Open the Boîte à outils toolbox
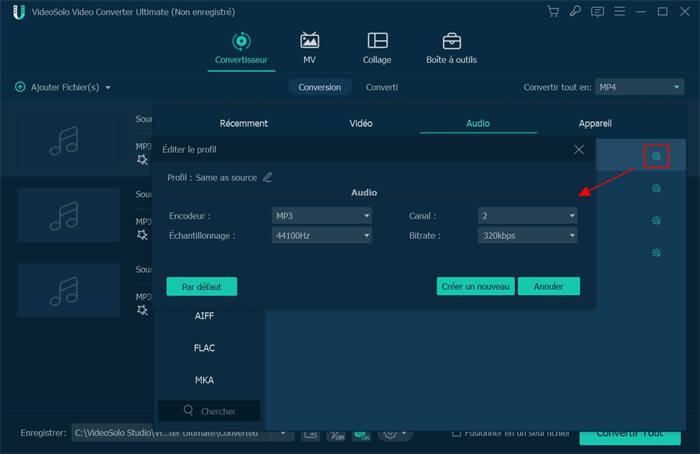This screenshot has height=454, width=700. (x=451, y=48)
